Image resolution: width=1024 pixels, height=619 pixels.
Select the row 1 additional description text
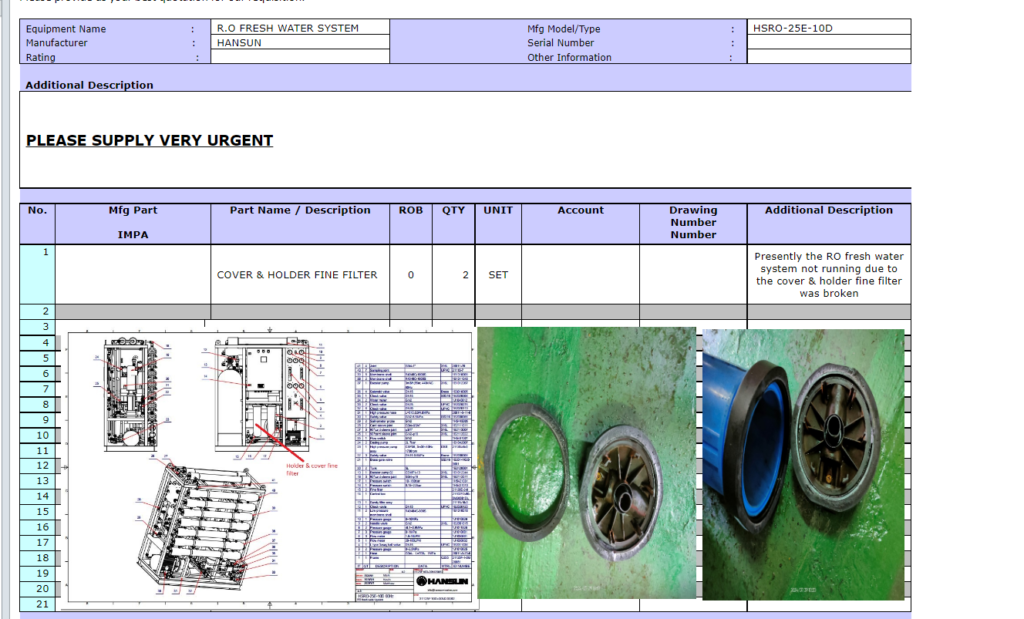(x=828, y=275)
